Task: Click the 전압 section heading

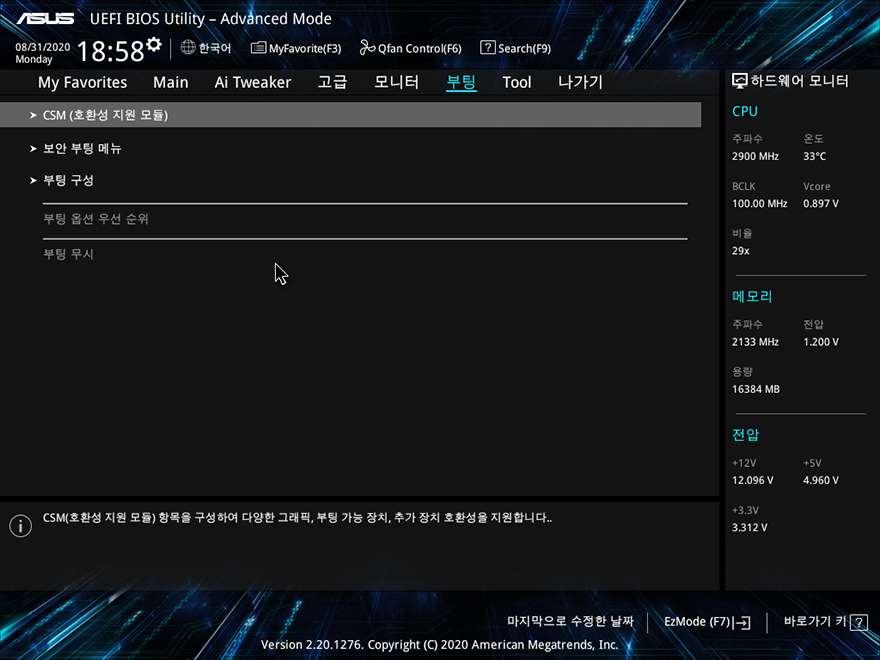Action: (x=745, y=435)
